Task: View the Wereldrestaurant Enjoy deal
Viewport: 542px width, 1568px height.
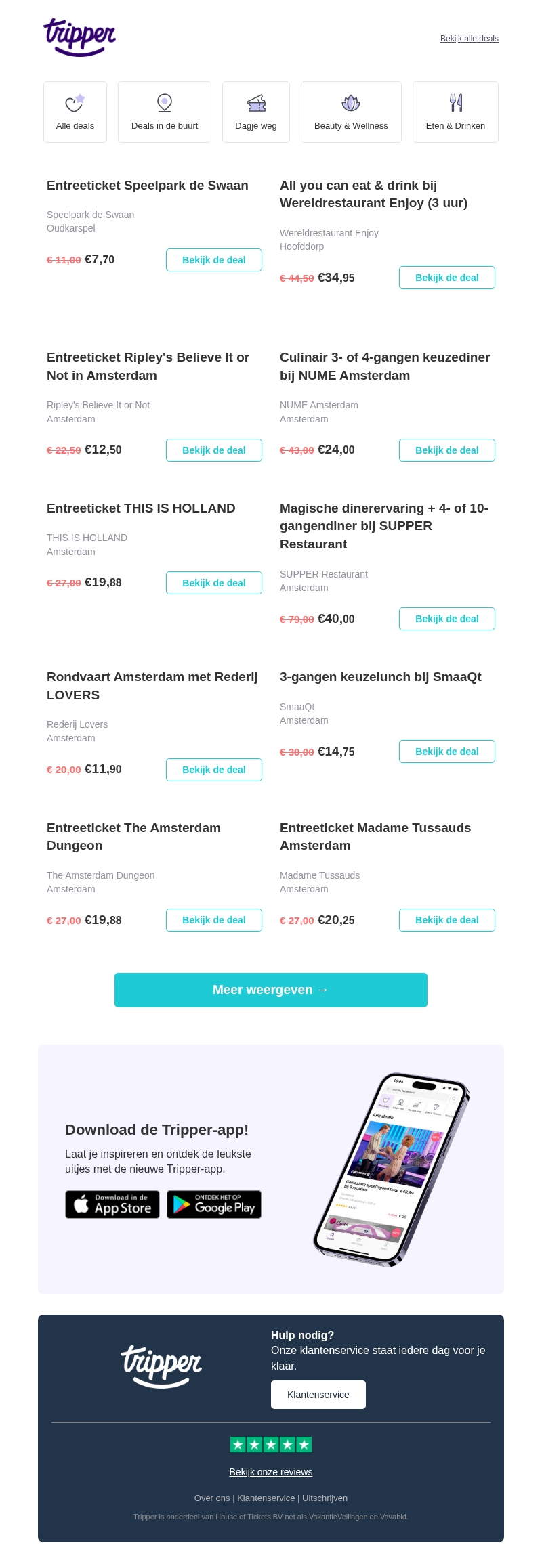Action: point(447,278)
